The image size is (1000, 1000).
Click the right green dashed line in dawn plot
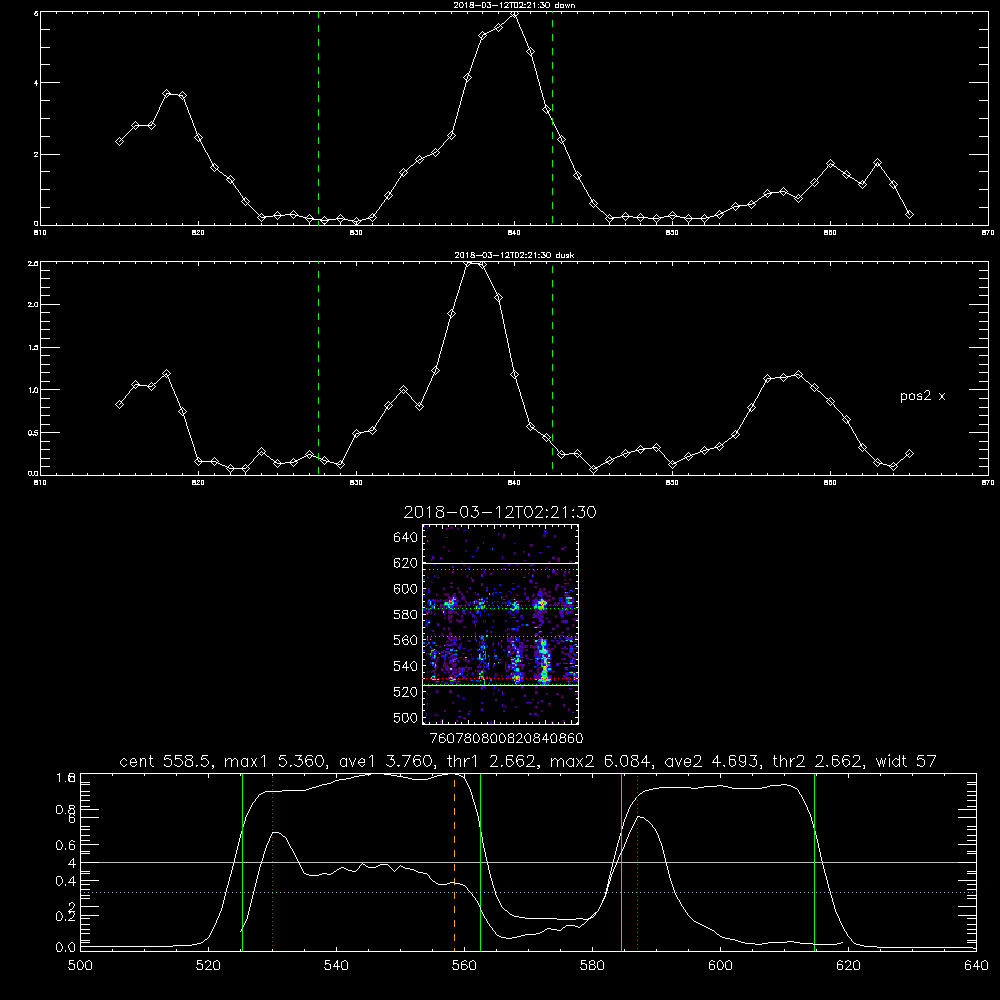[552, 118]
